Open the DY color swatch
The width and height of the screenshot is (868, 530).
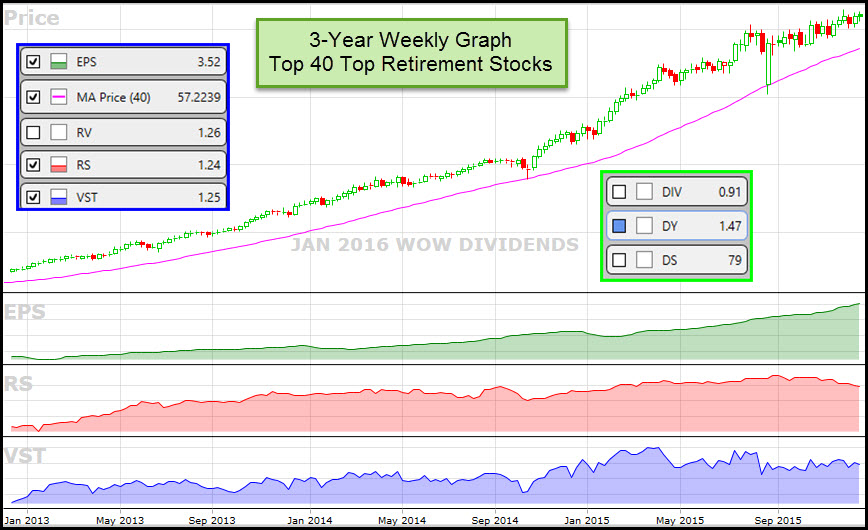point(644,226)
